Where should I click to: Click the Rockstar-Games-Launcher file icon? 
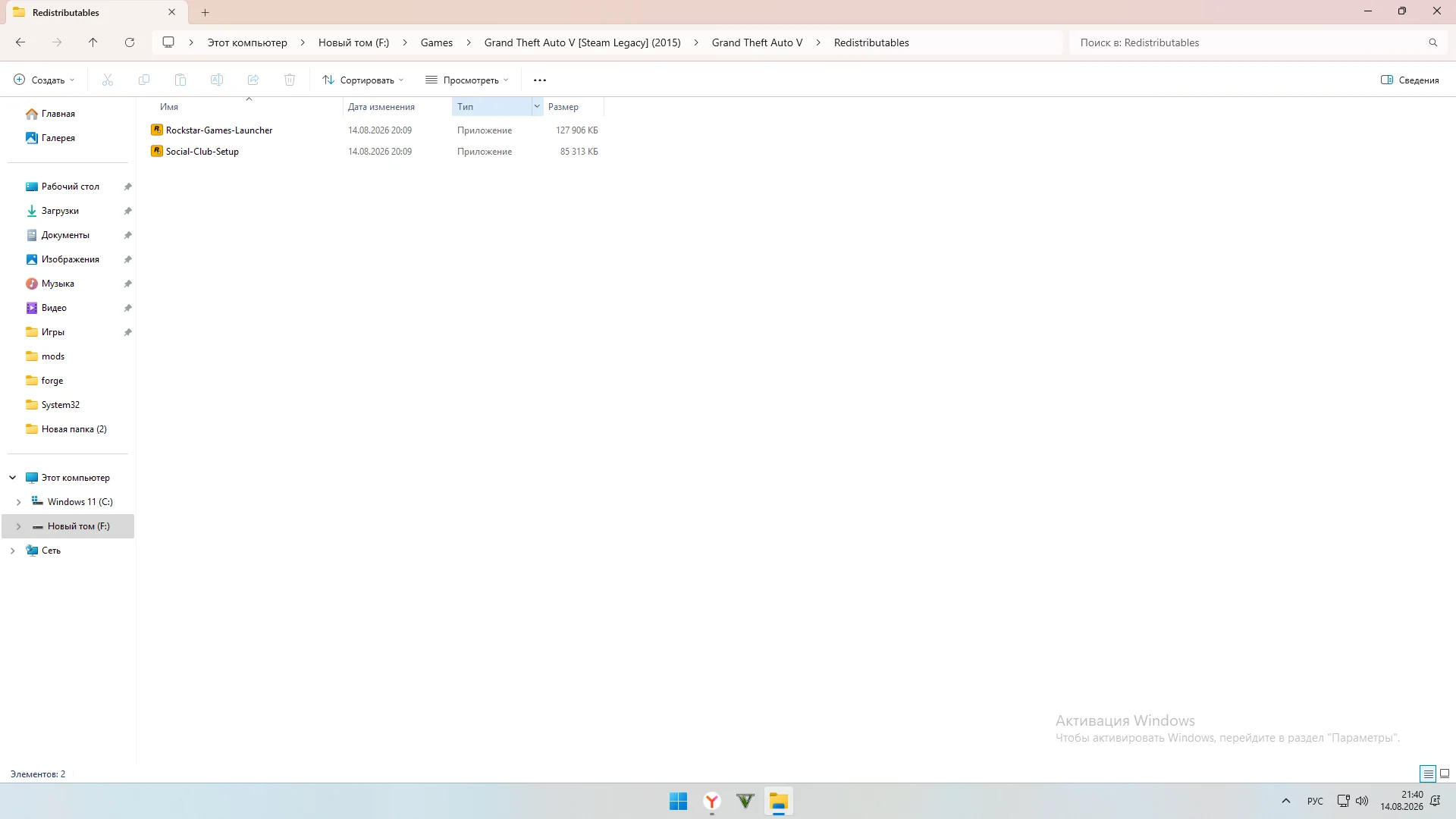point(157,130)
